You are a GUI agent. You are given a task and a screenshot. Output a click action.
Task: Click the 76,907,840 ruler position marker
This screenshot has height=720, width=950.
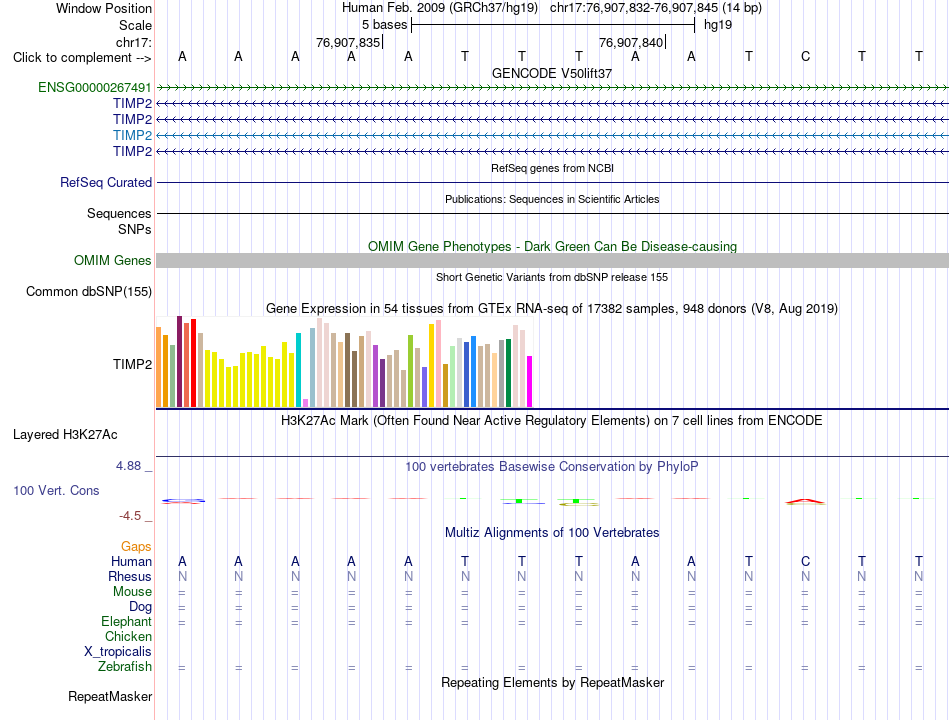tap(631, 42)
